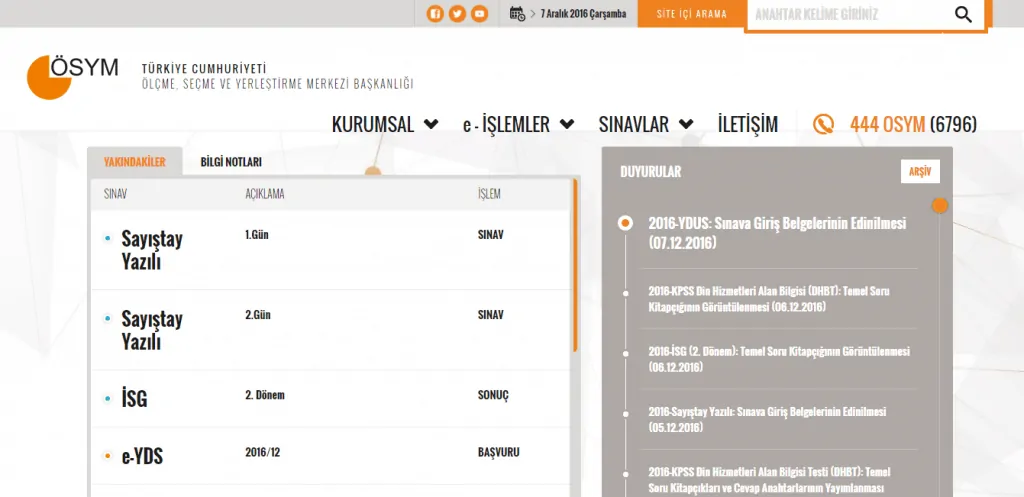Expand the KURUMSAL dropdown menu

(385, 125)
